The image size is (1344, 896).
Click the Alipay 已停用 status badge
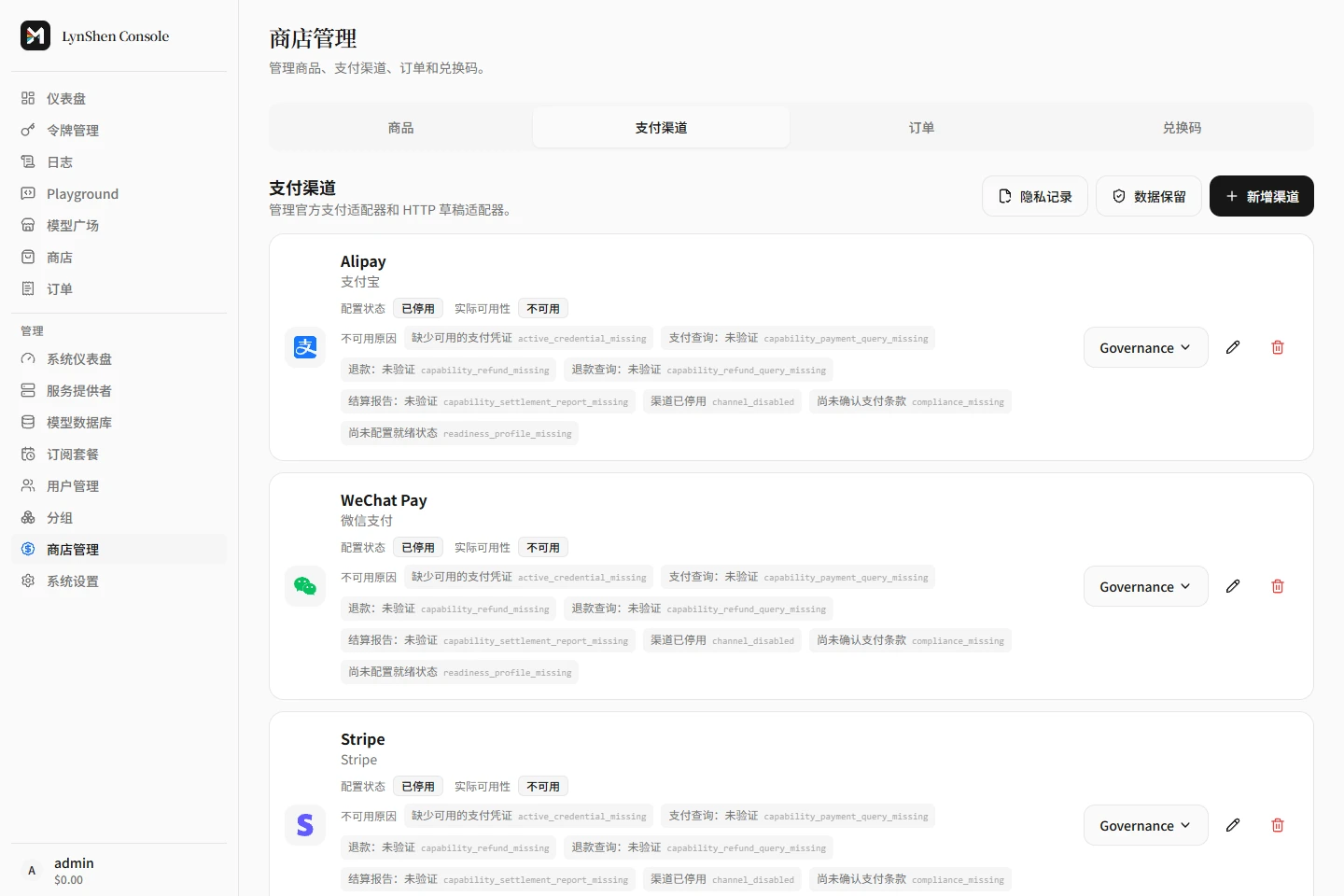click(418, 309)
